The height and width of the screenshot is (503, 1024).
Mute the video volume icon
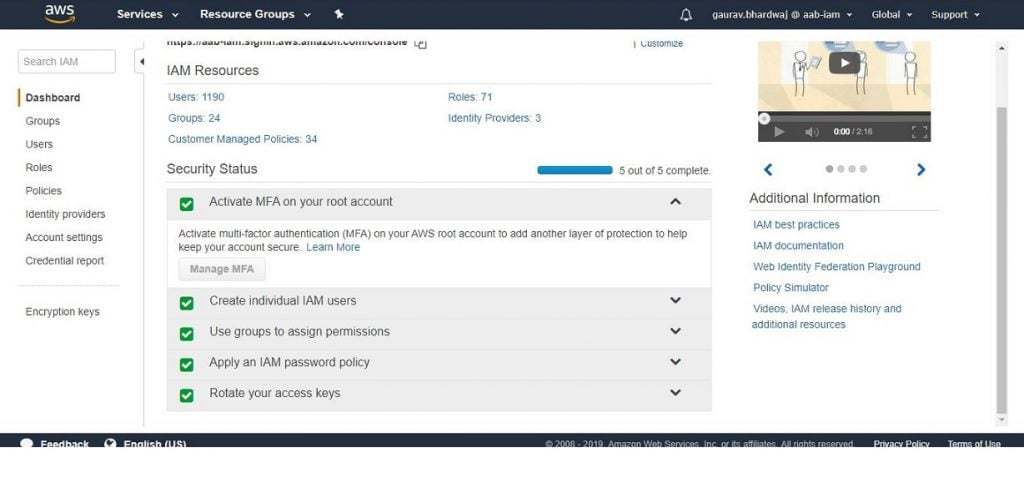coord(811,132)
